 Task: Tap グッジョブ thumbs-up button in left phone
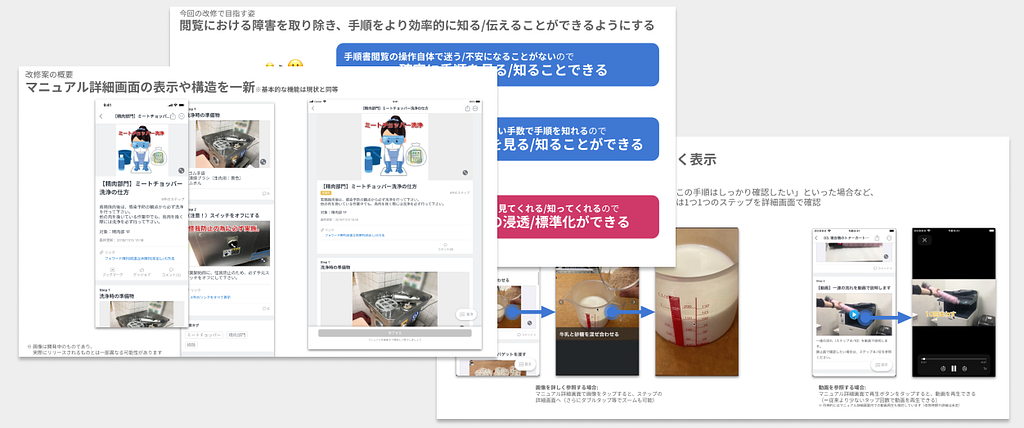(142, 272)
